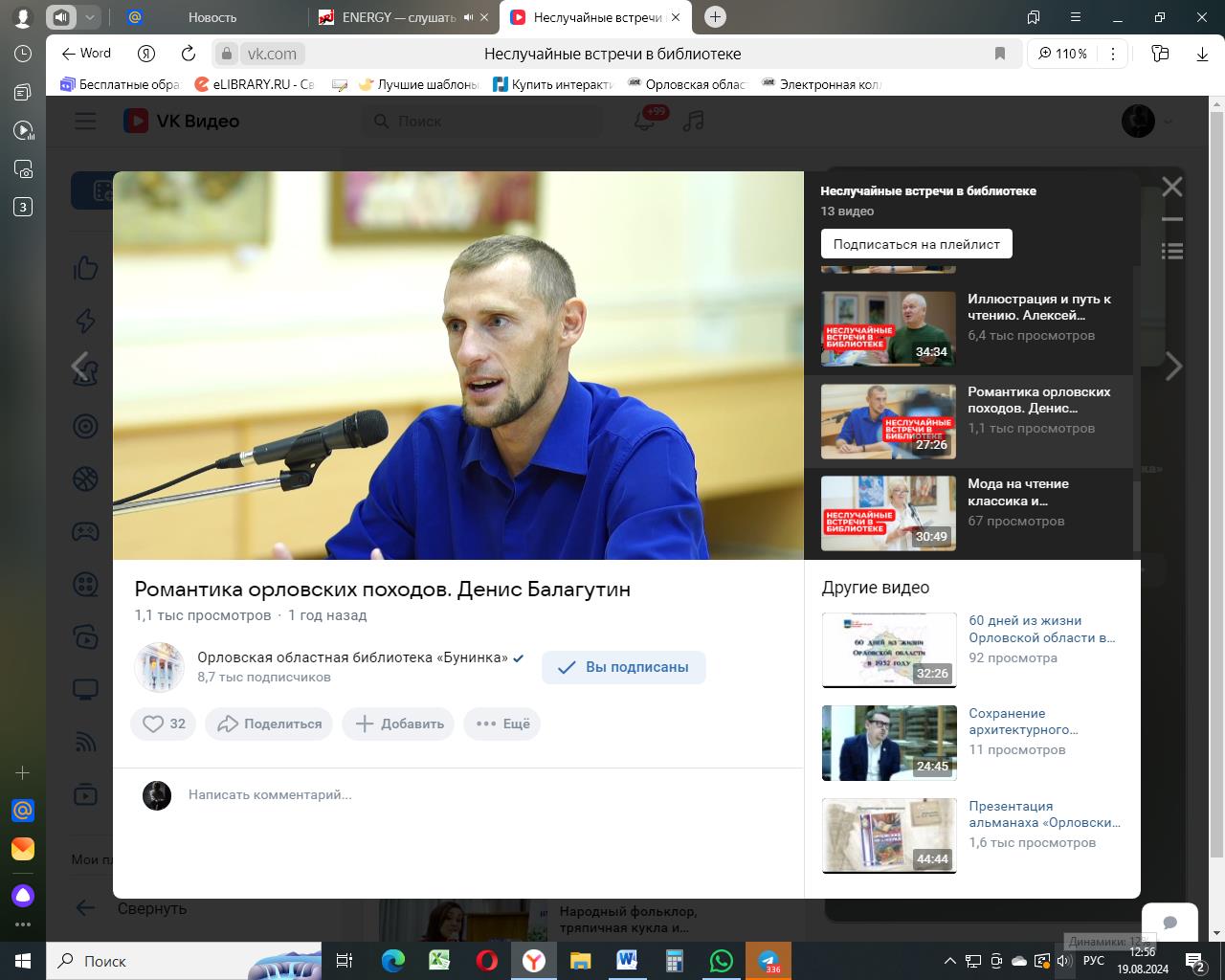
Task: Mute the ENERGY tab audio
Action: [469, 17]
